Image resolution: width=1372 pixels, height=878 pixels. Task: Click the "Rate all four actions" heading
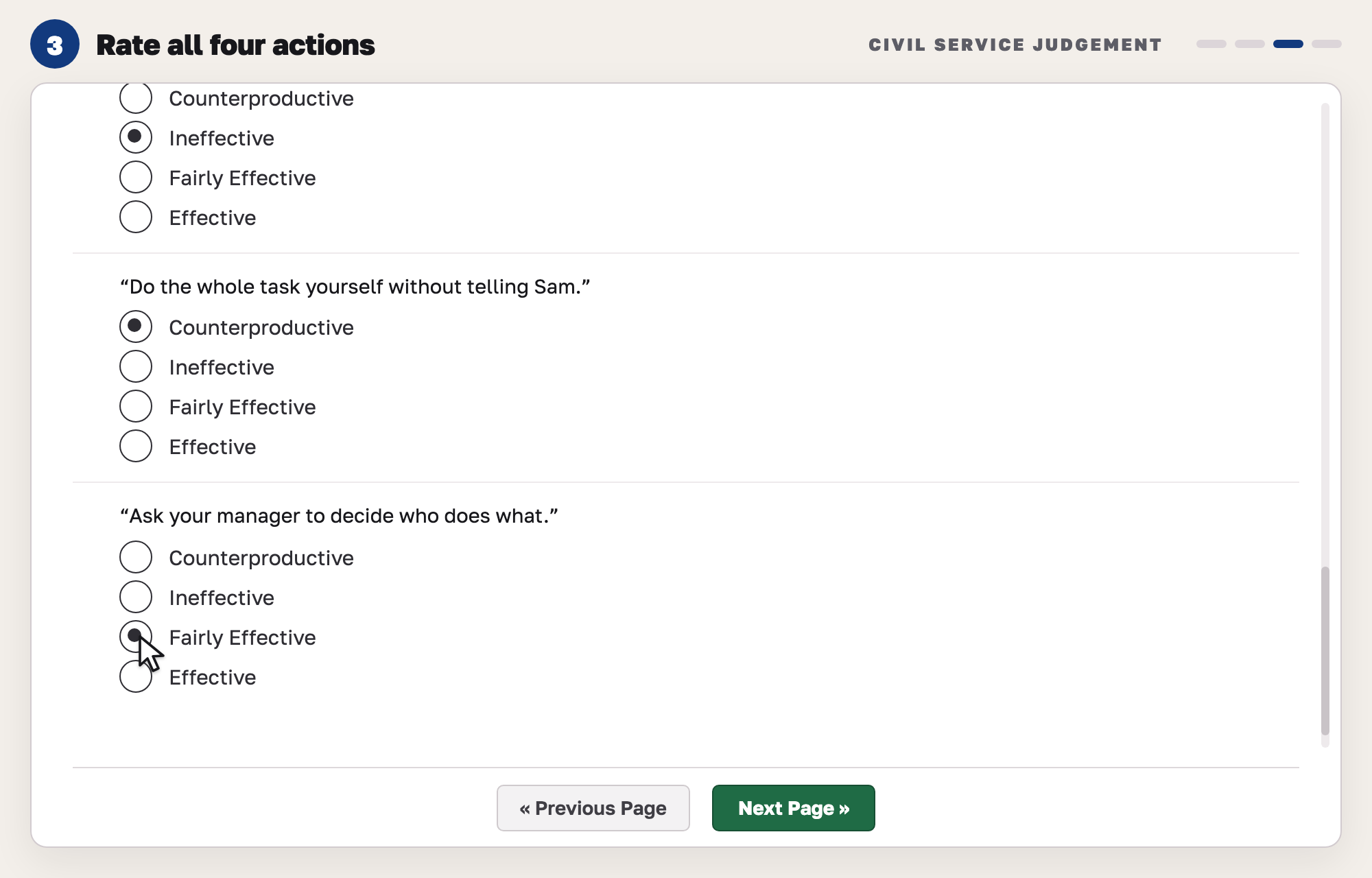click(235, 45)
